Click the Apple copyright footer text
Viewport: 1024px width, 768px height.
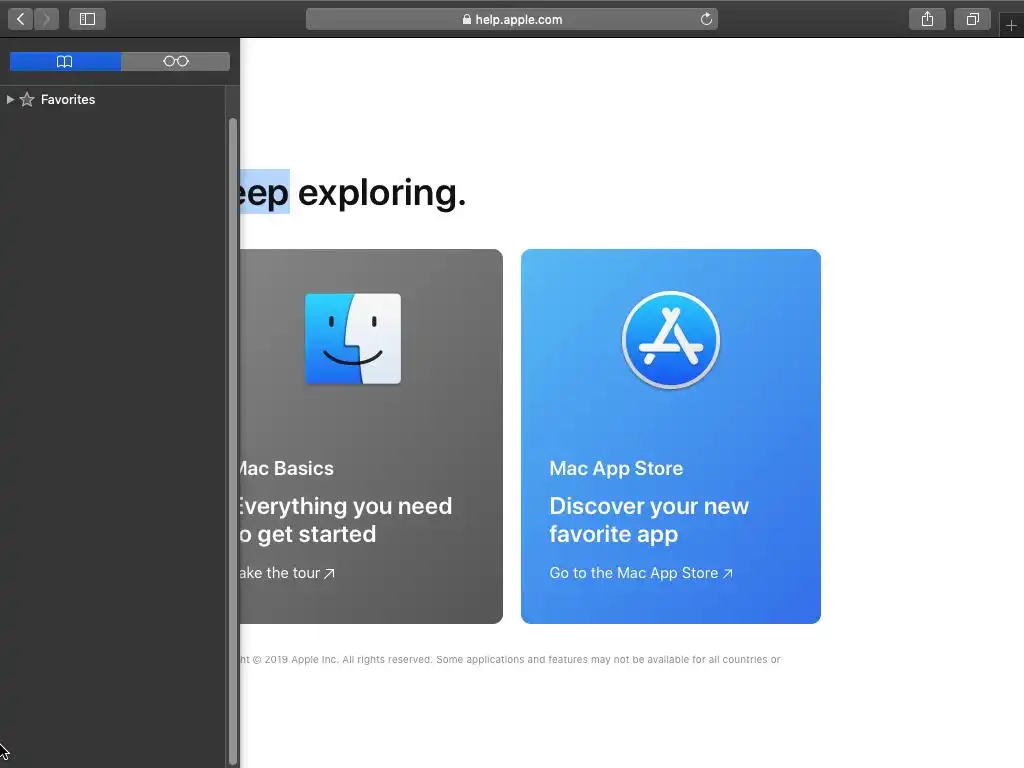(510, 660)
